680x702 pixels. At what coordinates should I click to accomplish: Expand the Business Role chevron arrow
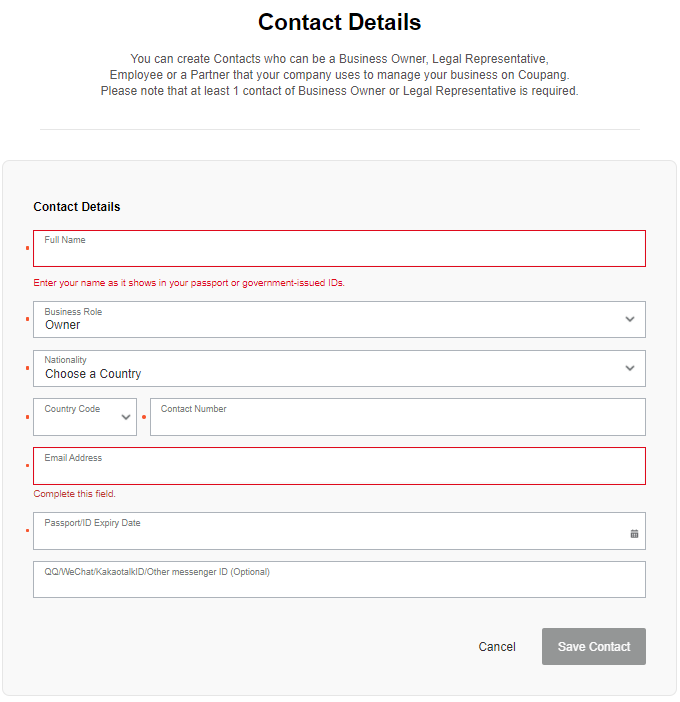(x=630, y=319)
